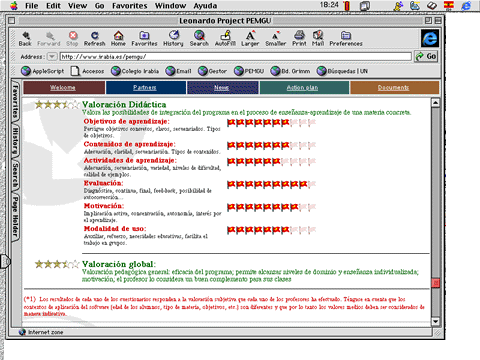The width and height of the screenshot is (480, 360).
Task: Increase text size with Larger icon
Action: click(250, 39)
